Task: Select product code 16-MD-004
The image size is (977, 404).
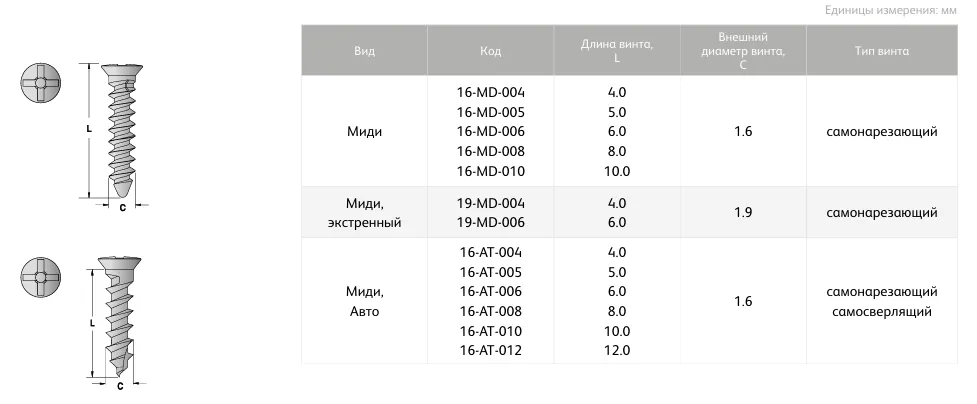Action: click(x=490, y=92)
